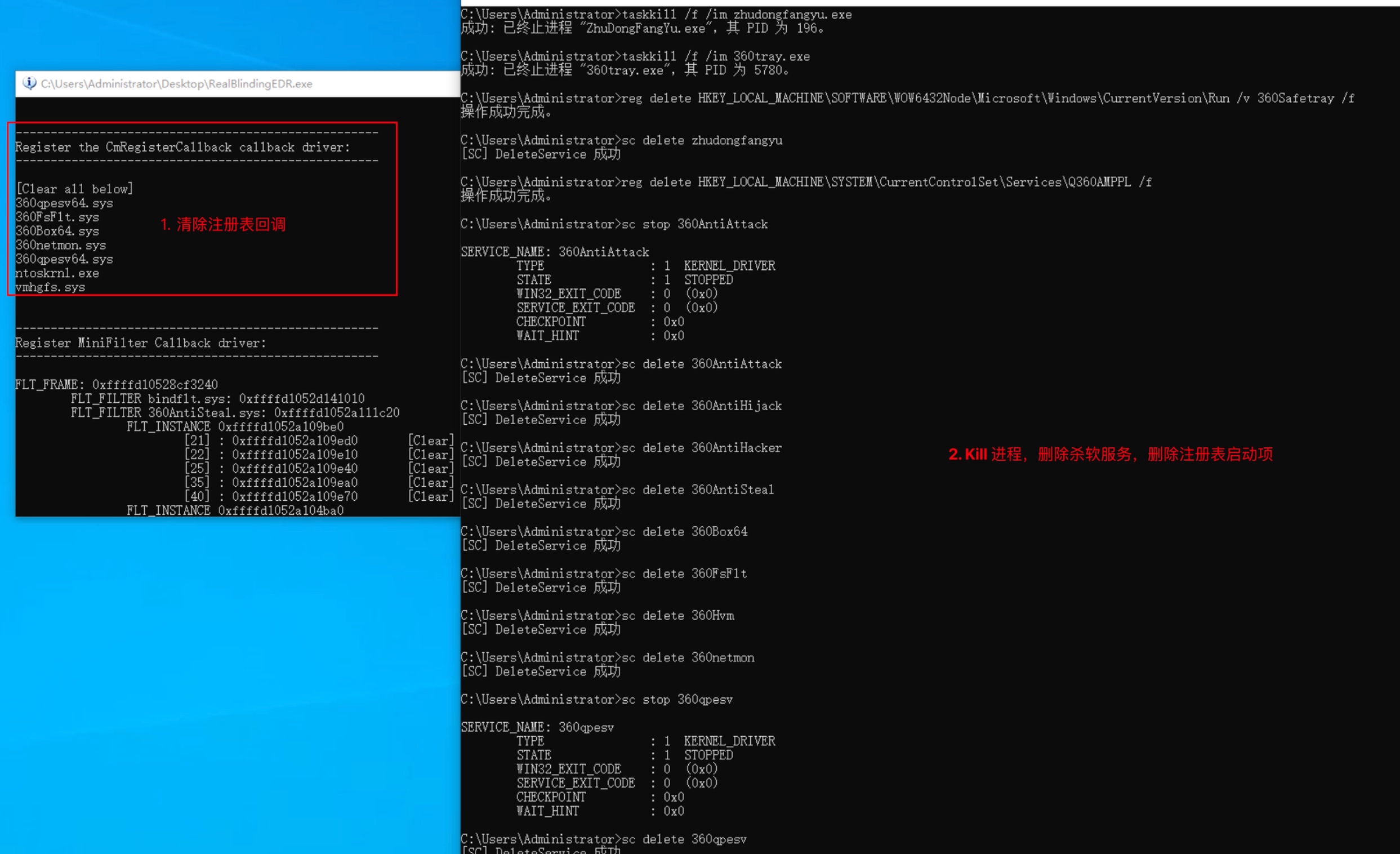Click the FLT_FRAME address line

pos(117,385)
